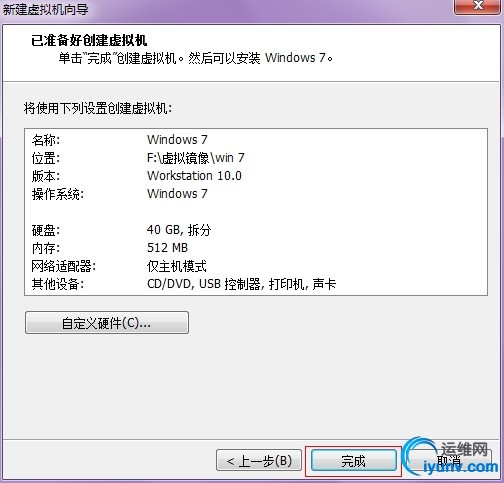Cancel the wizard with the 取消 button
This screenshot has height=483, width=504.
click(449, 461)
